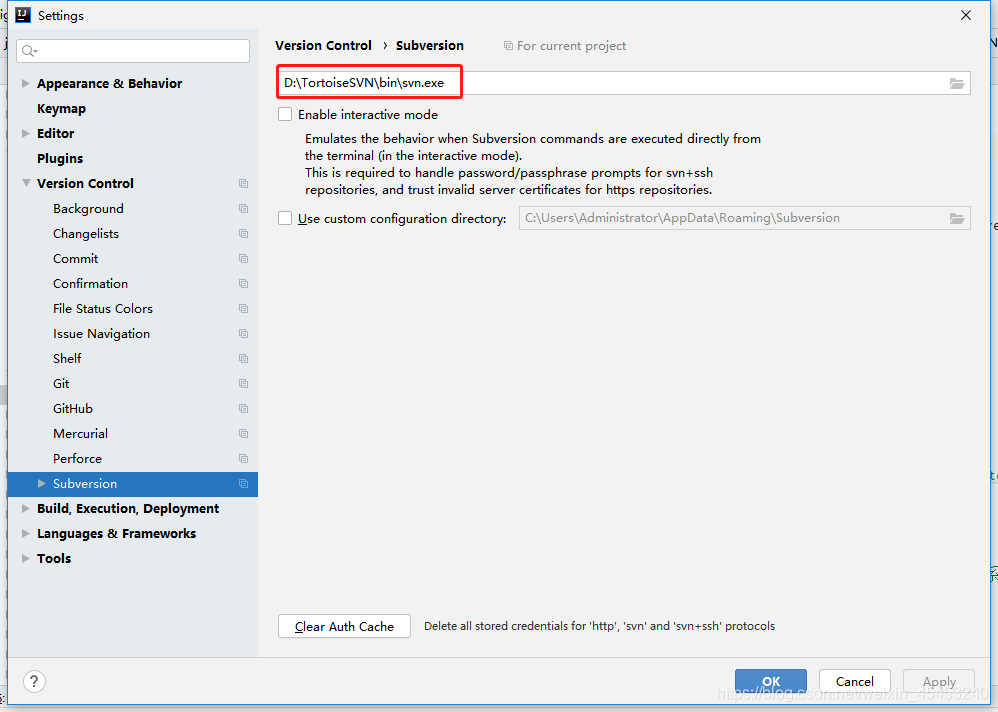This screenshot has width=998, height=712.
Task: Click the project-level icon beside Confirmation
Action: coord(243,283)
